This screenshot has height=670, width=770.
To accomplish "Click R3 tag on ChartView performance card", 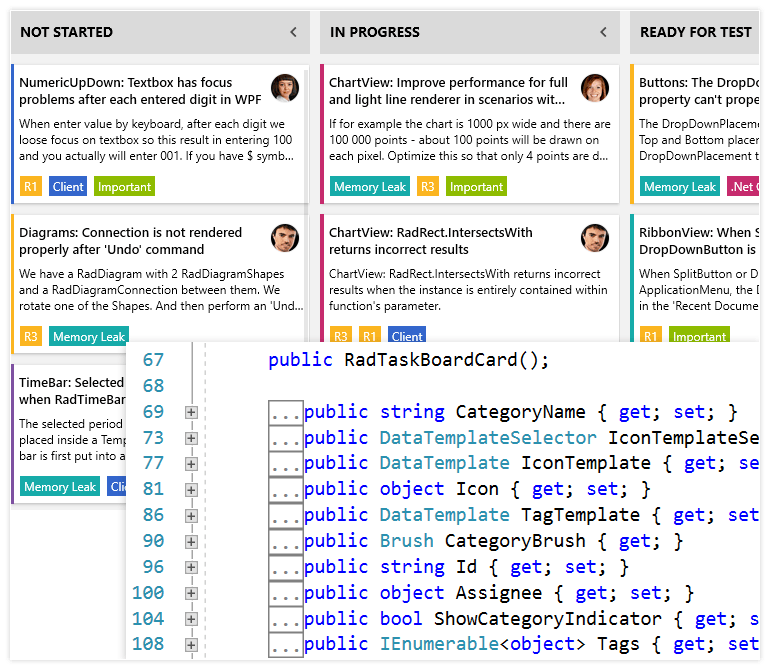I will (428, 187).
